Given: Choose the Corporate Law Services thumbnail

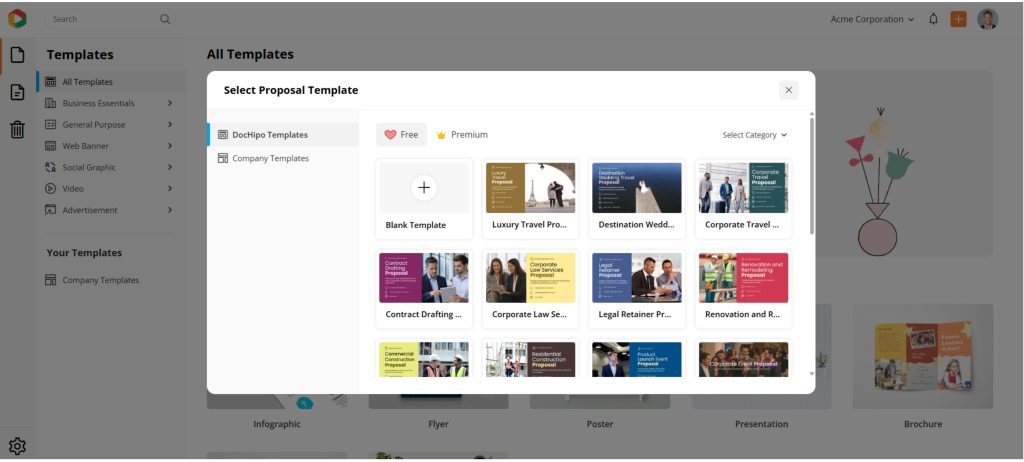Looking at the screenshot, I should pyautogui.click(x=530, y=278).
